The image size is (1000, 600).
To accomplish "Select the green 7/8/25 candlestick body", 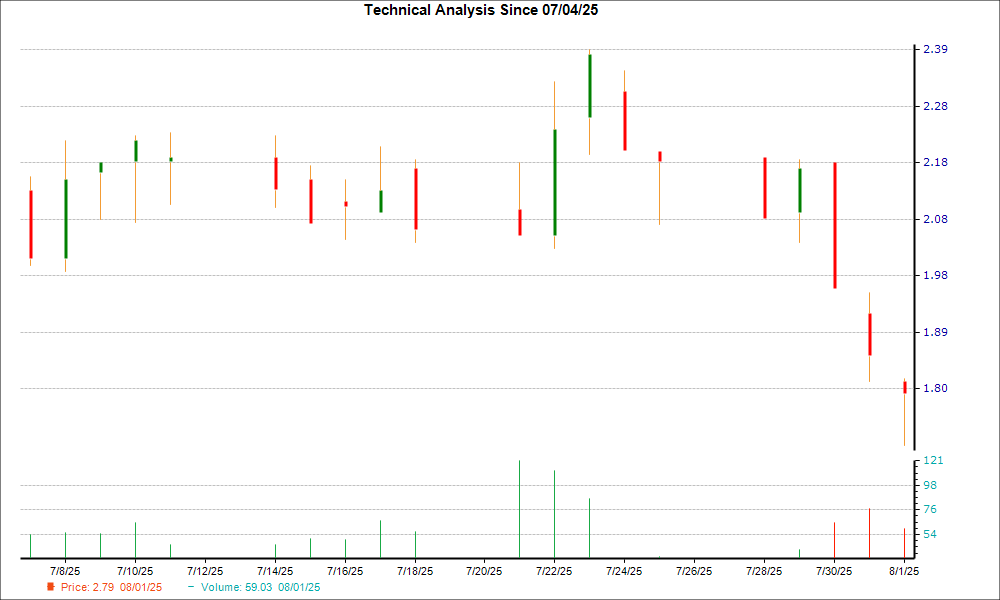I will pos(66,219).
